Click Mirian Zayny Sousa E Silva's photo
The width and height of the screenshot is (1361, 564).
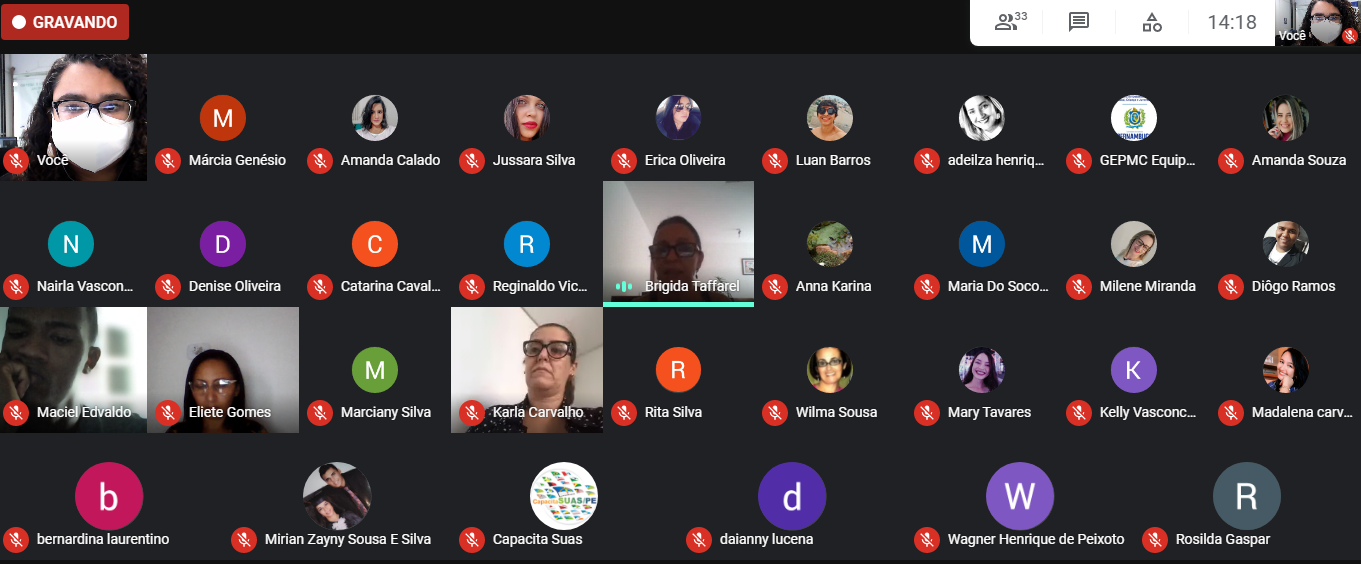click(337, 496)
